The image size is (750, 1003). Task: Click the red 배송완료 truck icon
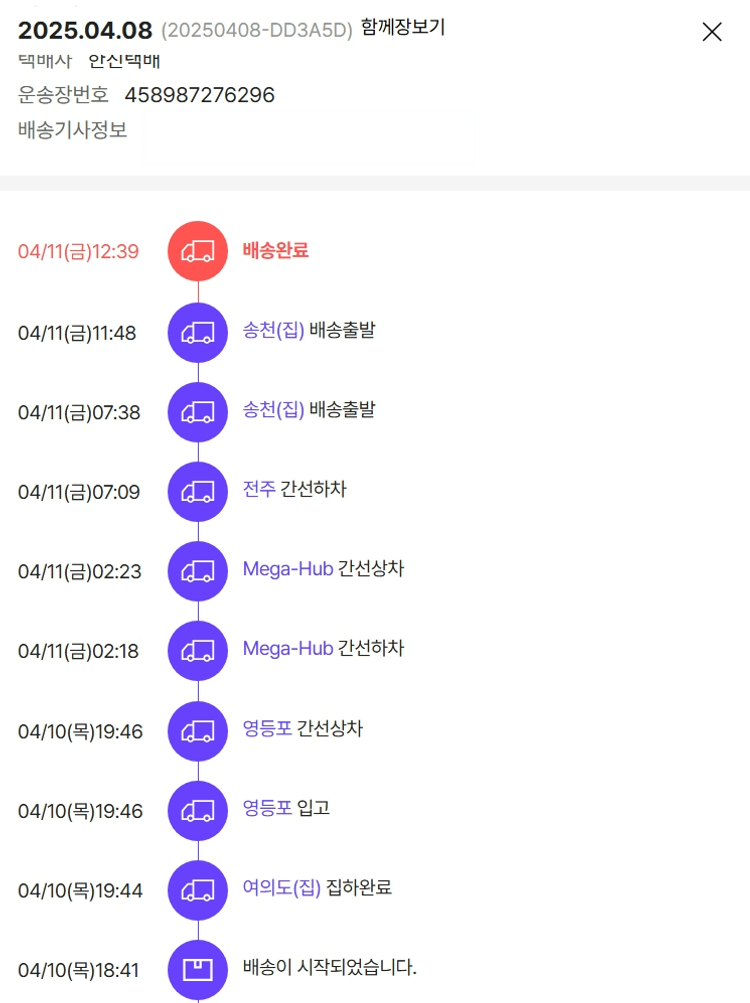(198, 251)
